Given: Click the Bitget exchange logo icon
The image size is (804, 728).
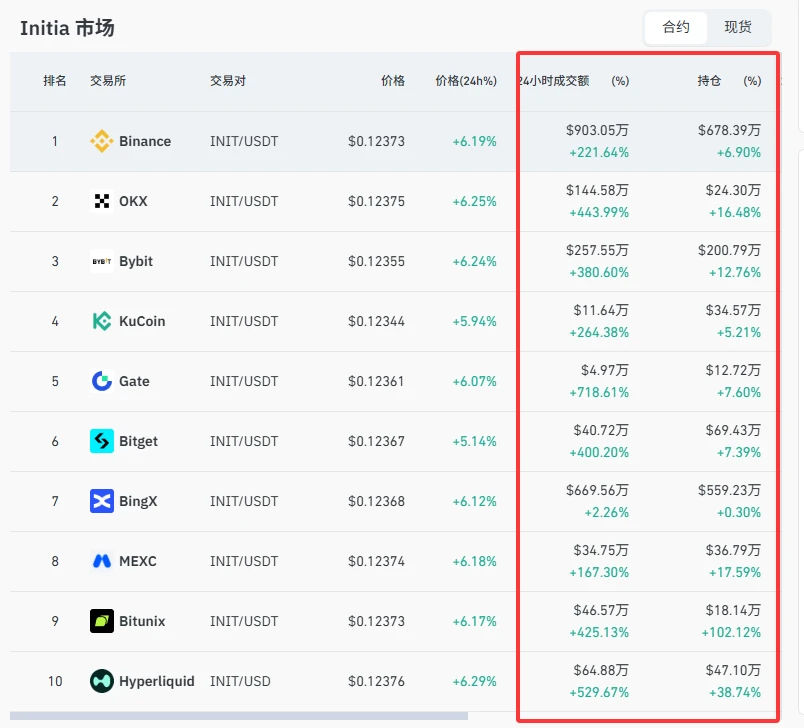Looking at the screenshot, I should click(102, 441).
